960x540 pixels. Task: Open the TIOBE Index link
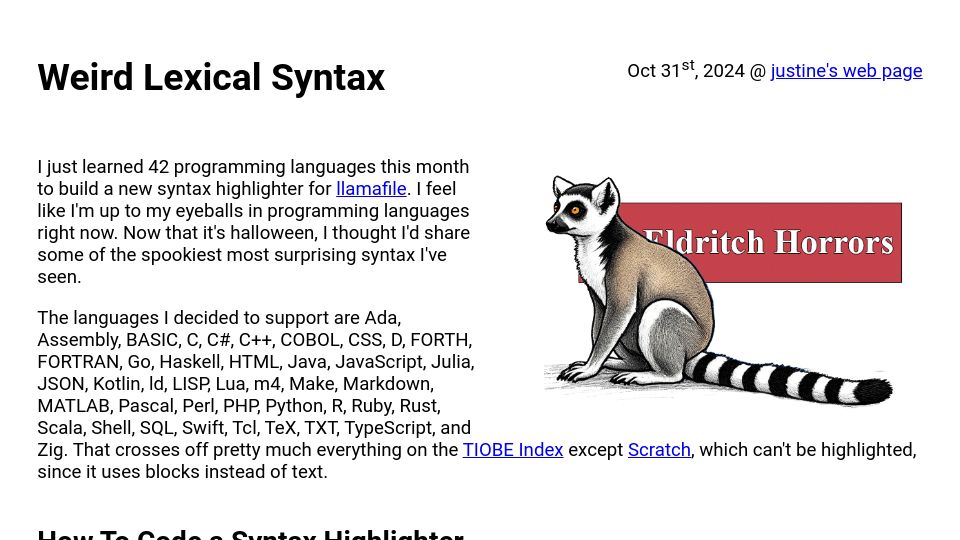tap(512, 449)
